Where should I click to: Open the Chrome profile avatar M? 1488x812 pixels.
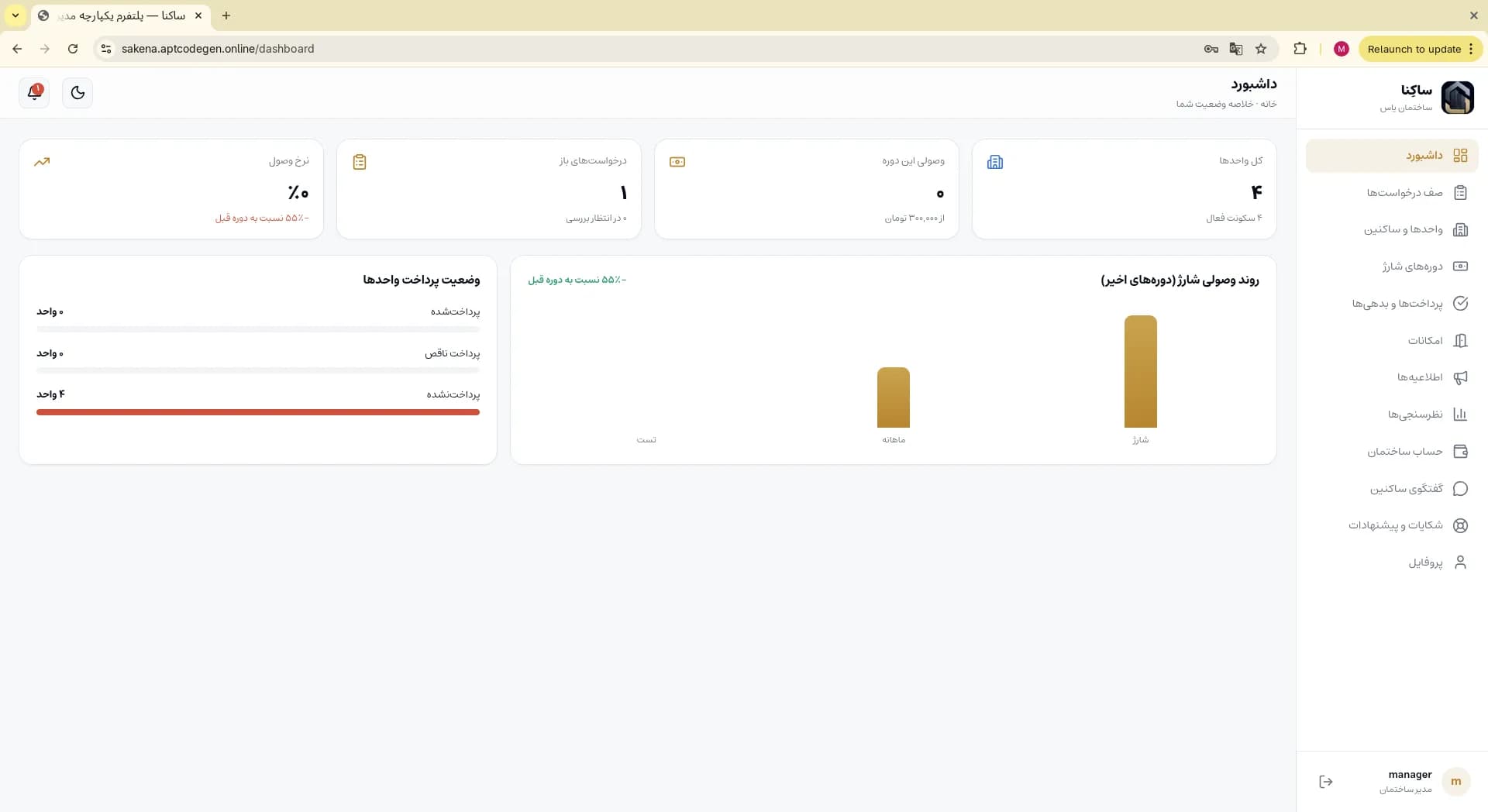pos(1342,49)
